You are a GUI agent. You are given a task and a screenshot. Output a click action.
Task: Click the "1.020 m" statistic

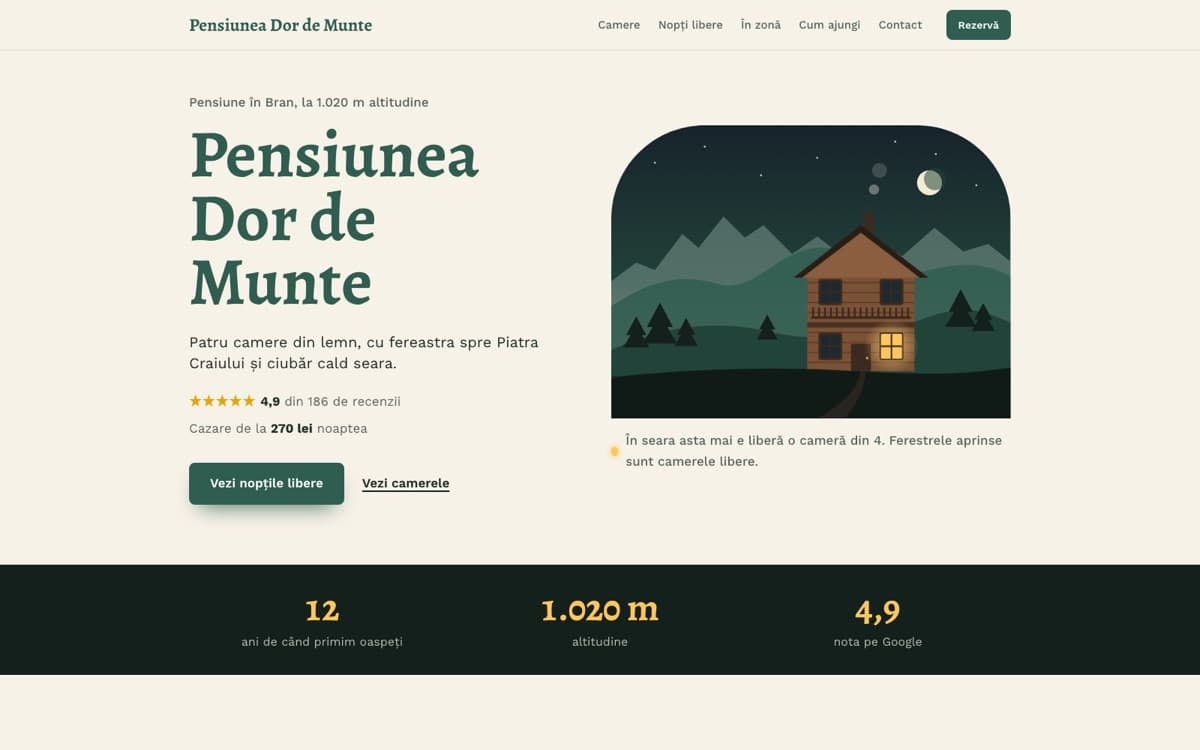[x=600, y=610]
